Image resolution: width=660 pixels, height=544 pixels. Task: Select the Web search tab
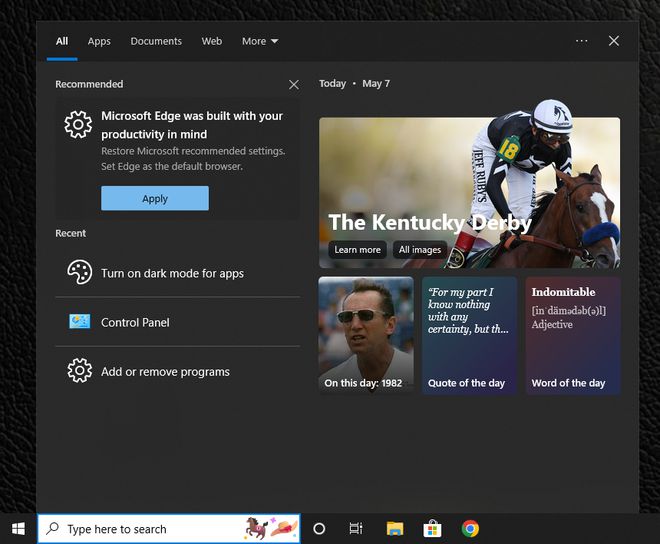pyautogui.click(x=212, y=41)
